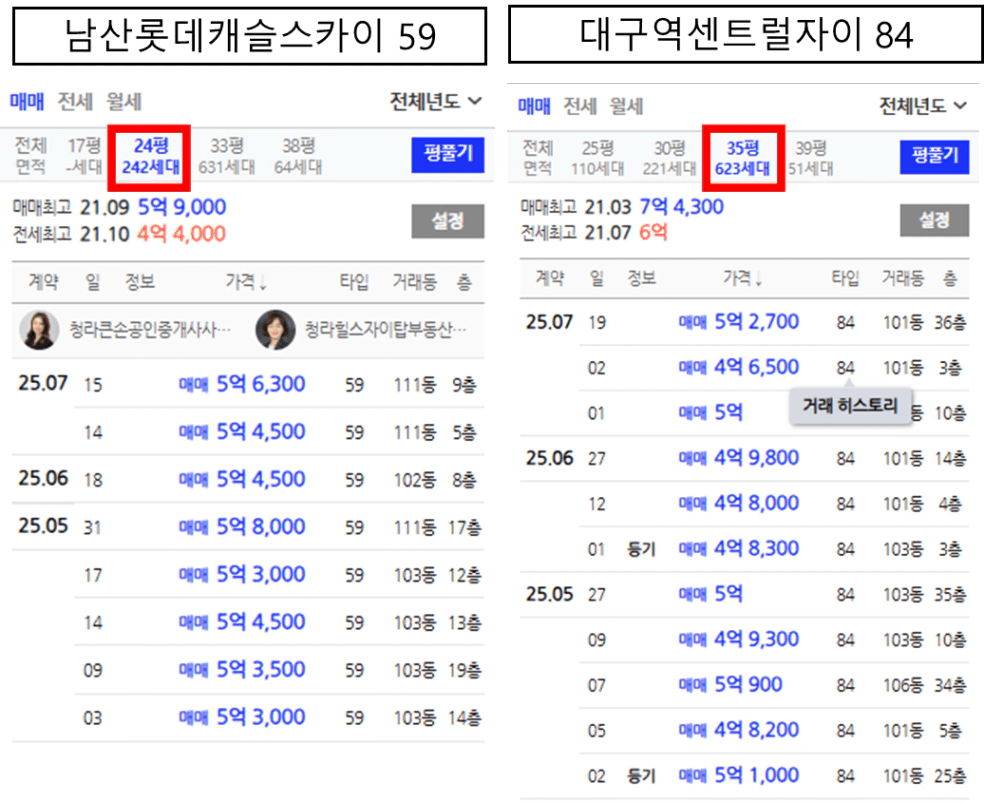
Task: Switch to 전세 tab in 남산롯데캐슬스카이 panel
Action: point(75,101)
